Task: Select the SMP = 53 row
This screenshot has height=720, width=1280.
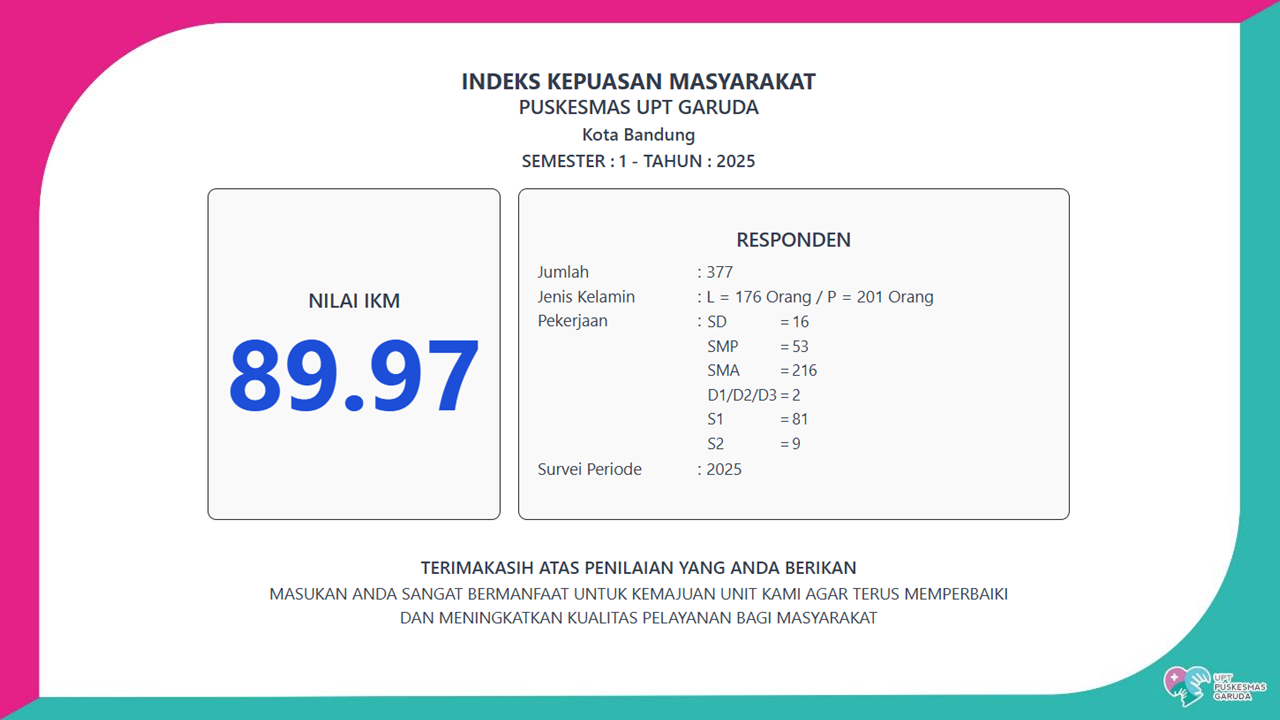Action: [757, 346]
